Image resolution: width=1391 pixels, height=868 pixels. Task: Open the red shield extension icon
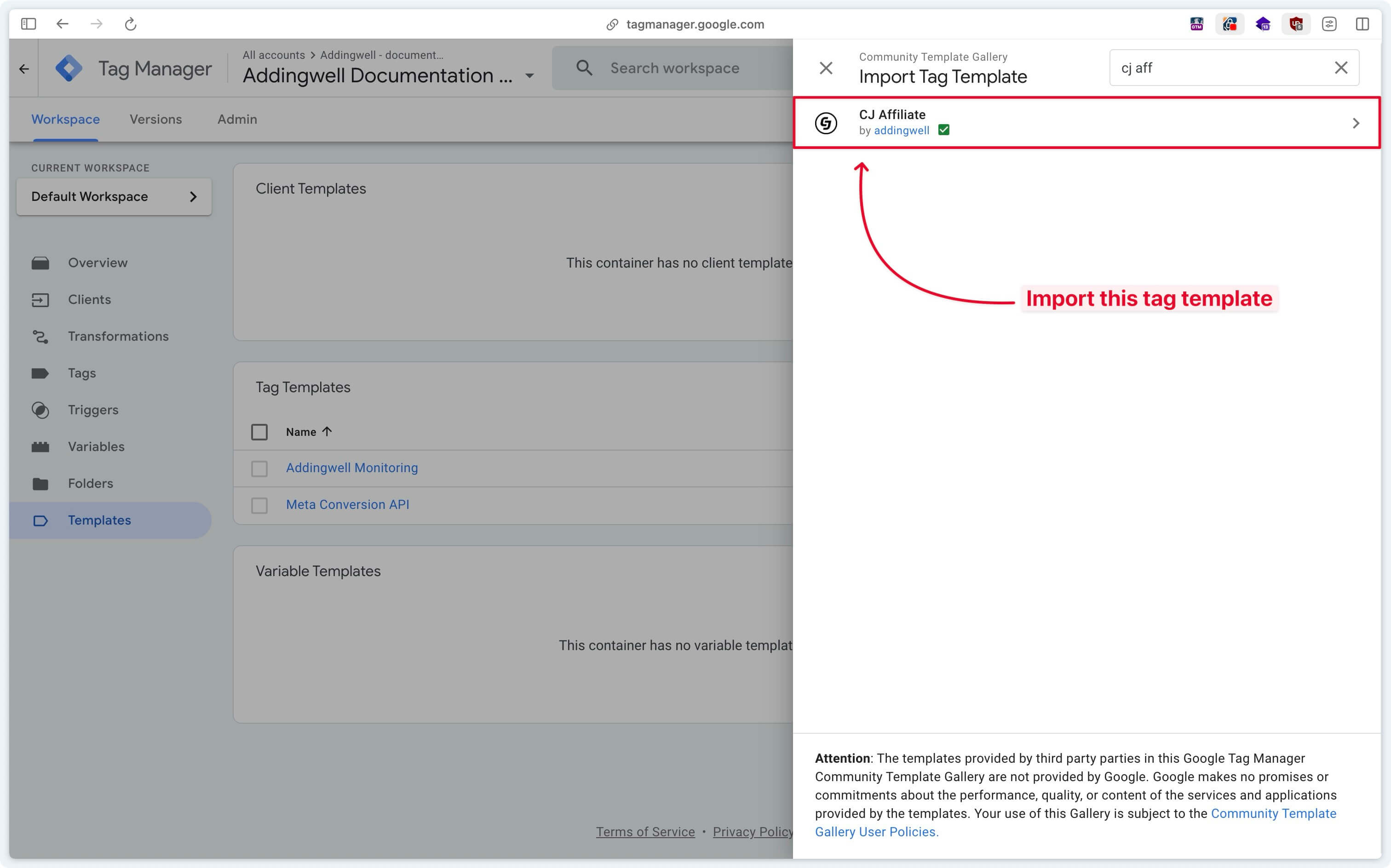tap(1296, 23)
